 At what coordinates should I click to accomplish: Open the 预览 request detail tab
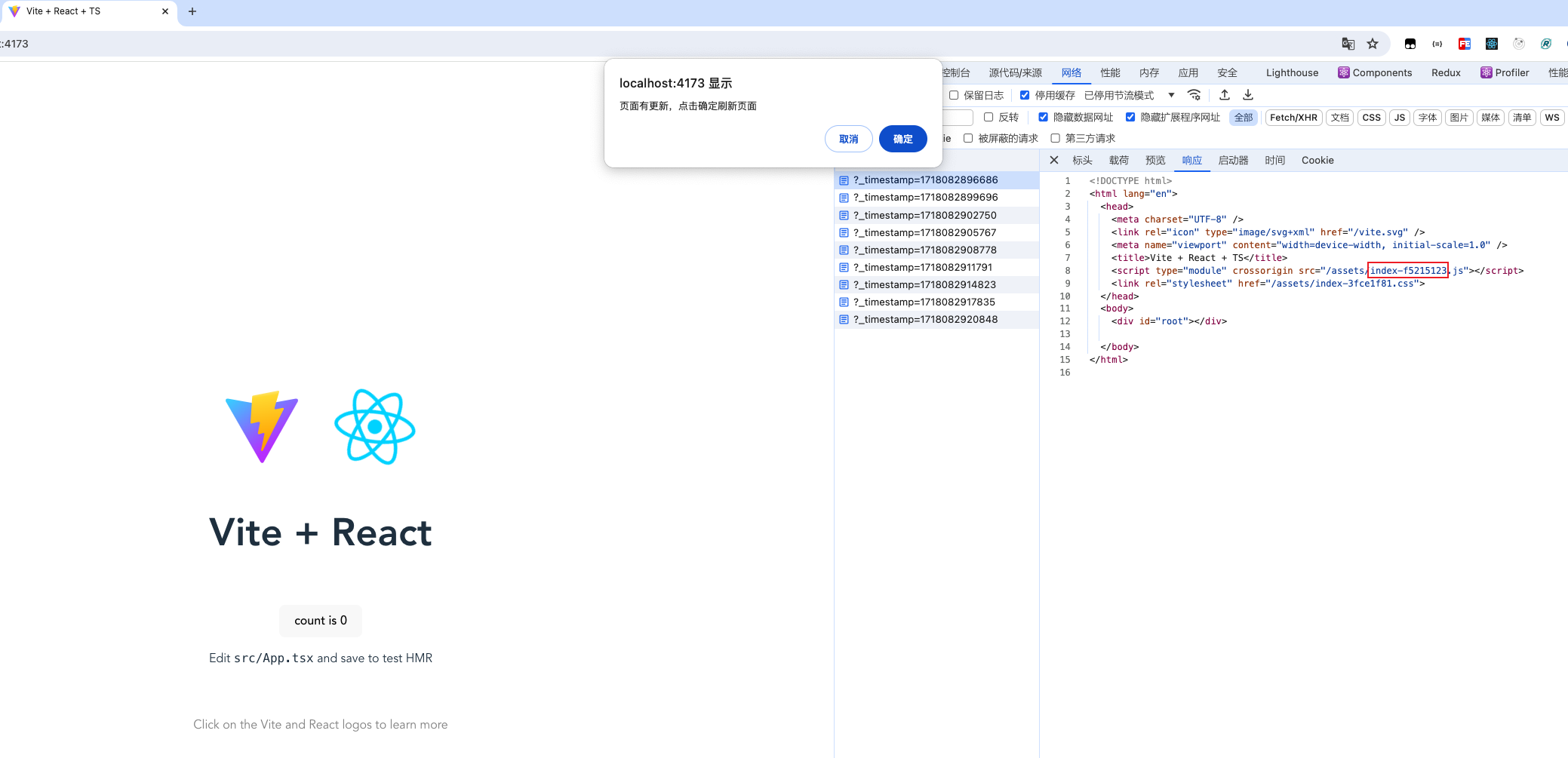(1155, 160)
